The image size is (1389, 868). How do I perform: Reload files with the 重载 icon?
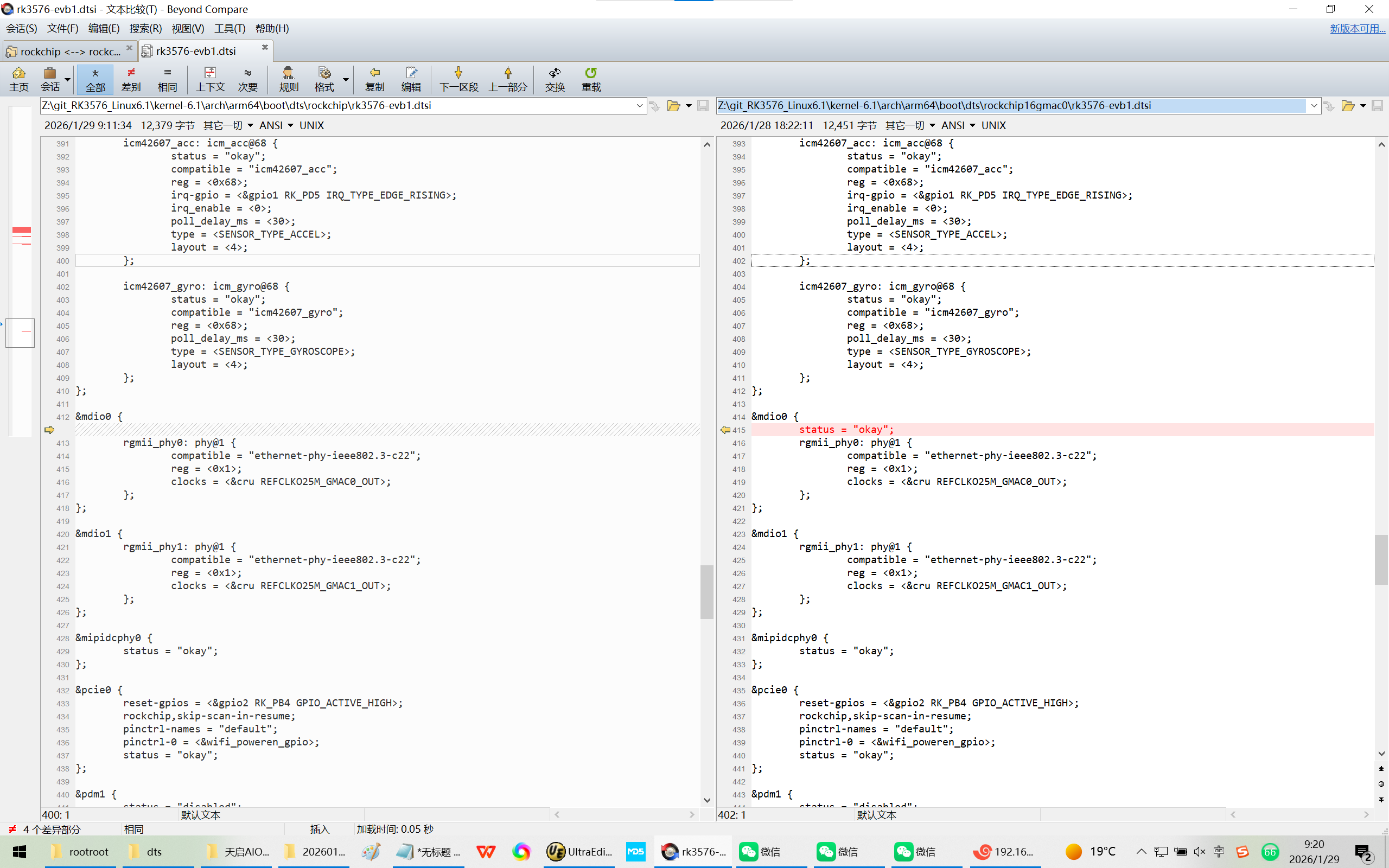(591, 79)
